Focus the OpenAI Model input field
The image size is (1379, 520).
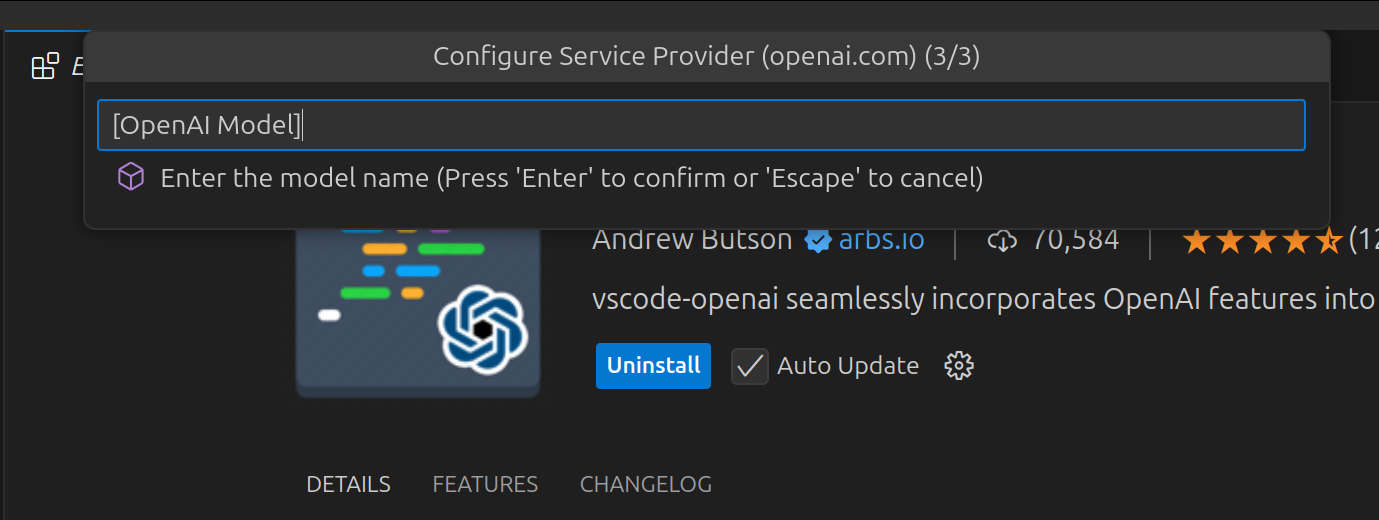(701, 125)
